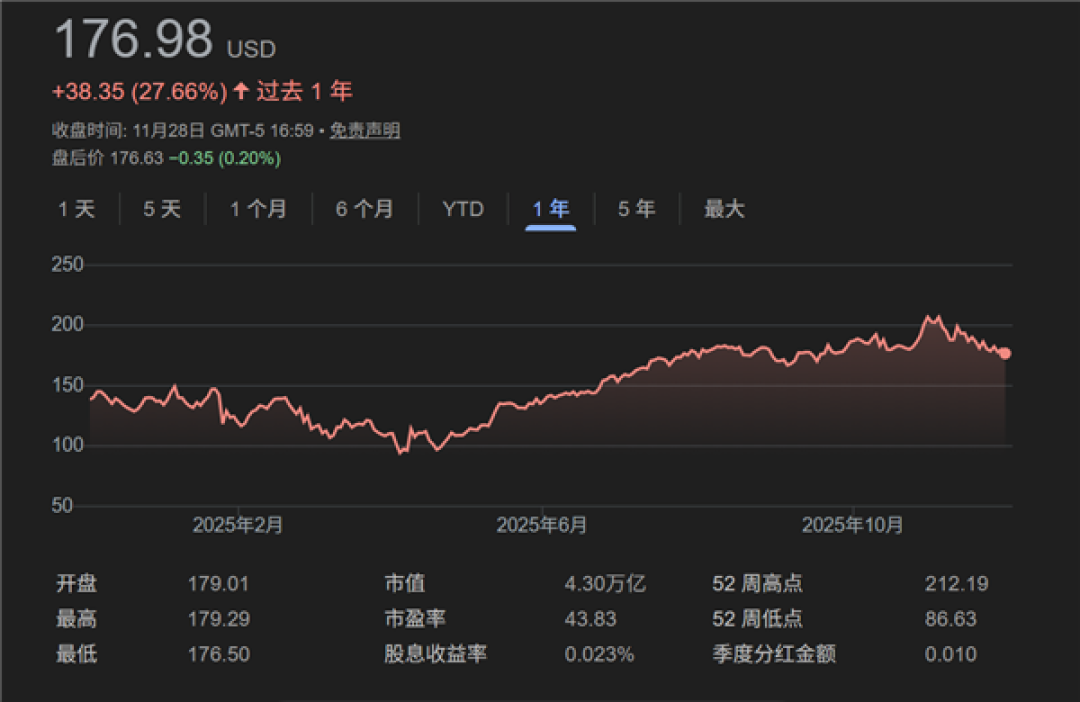Click the −0.35 (0.20%) after-hours change

tap(225, 158)
